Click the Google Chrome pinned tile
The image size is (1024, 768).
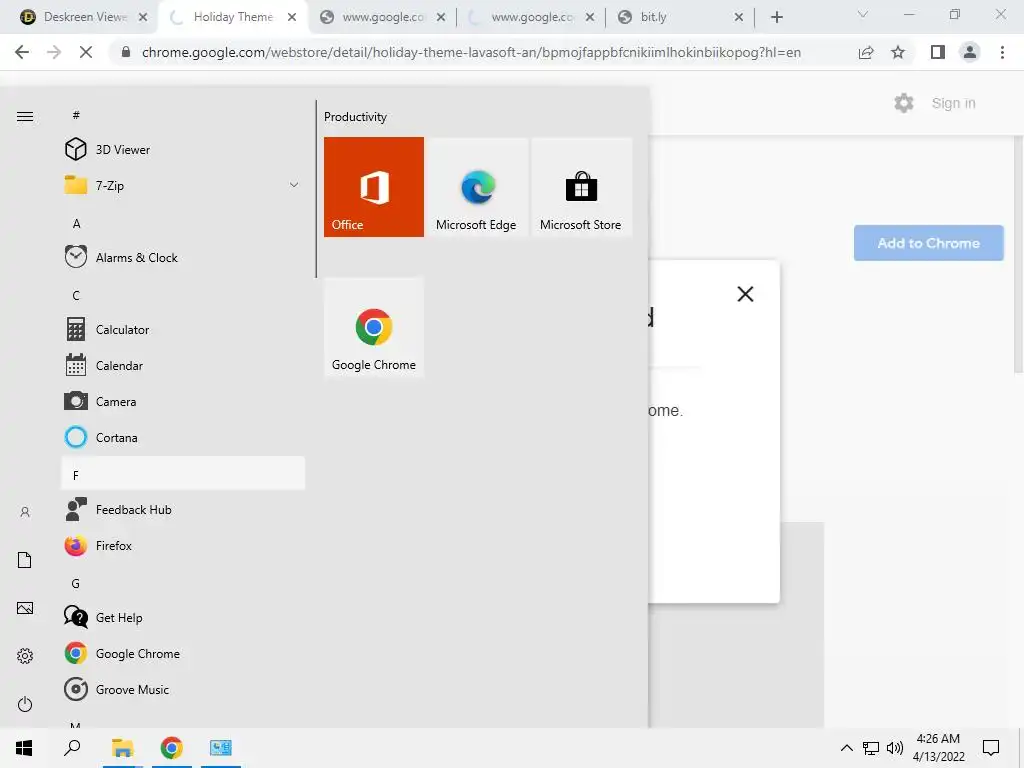(x=374, y=327)
